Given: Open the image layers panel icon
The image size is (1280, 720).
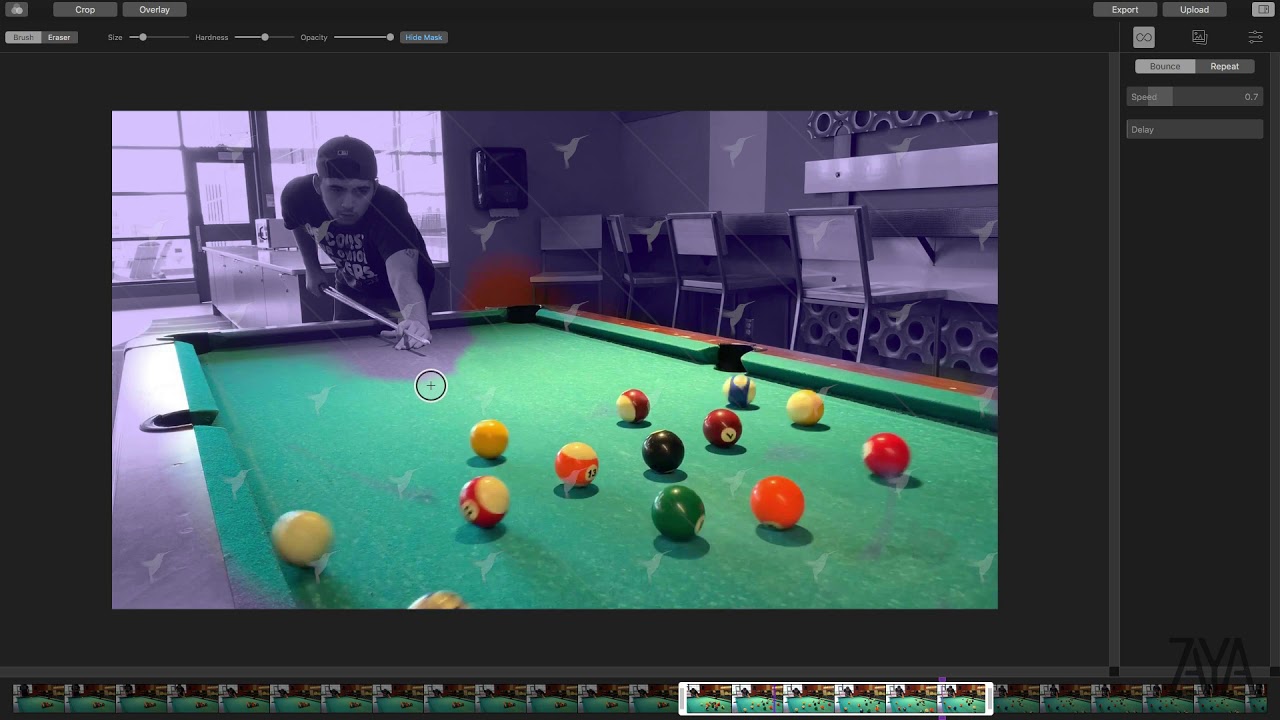Looking at the screenshot, I should point(1200,37).
